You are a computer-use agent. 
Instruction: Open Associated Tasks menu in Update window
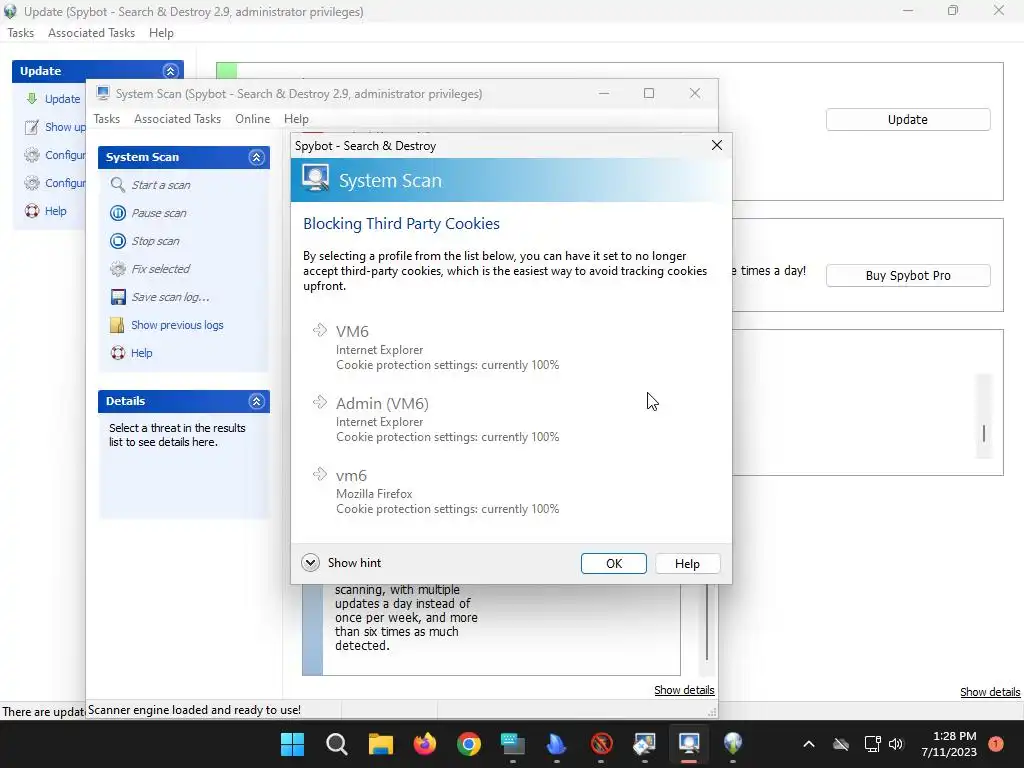coord(91,33)
